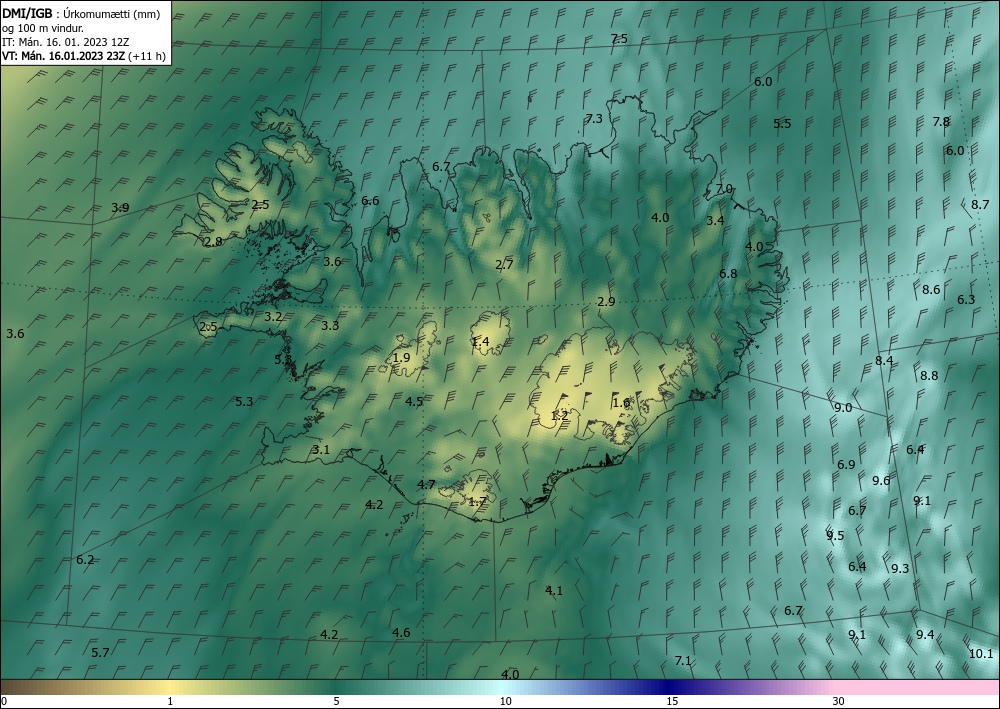Select the 4.5 value on the map
The height and width of the screenshot is (709, 1000).
(x=414, y=402)
